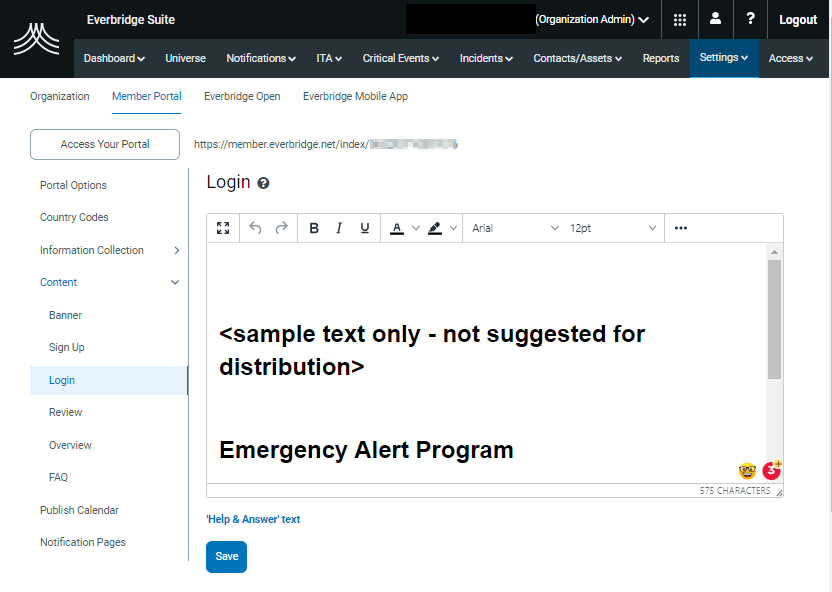This screenshot has width=832, height=592.
Task: Open the 'Help & Answer' text link
Action: pos(253,519)
